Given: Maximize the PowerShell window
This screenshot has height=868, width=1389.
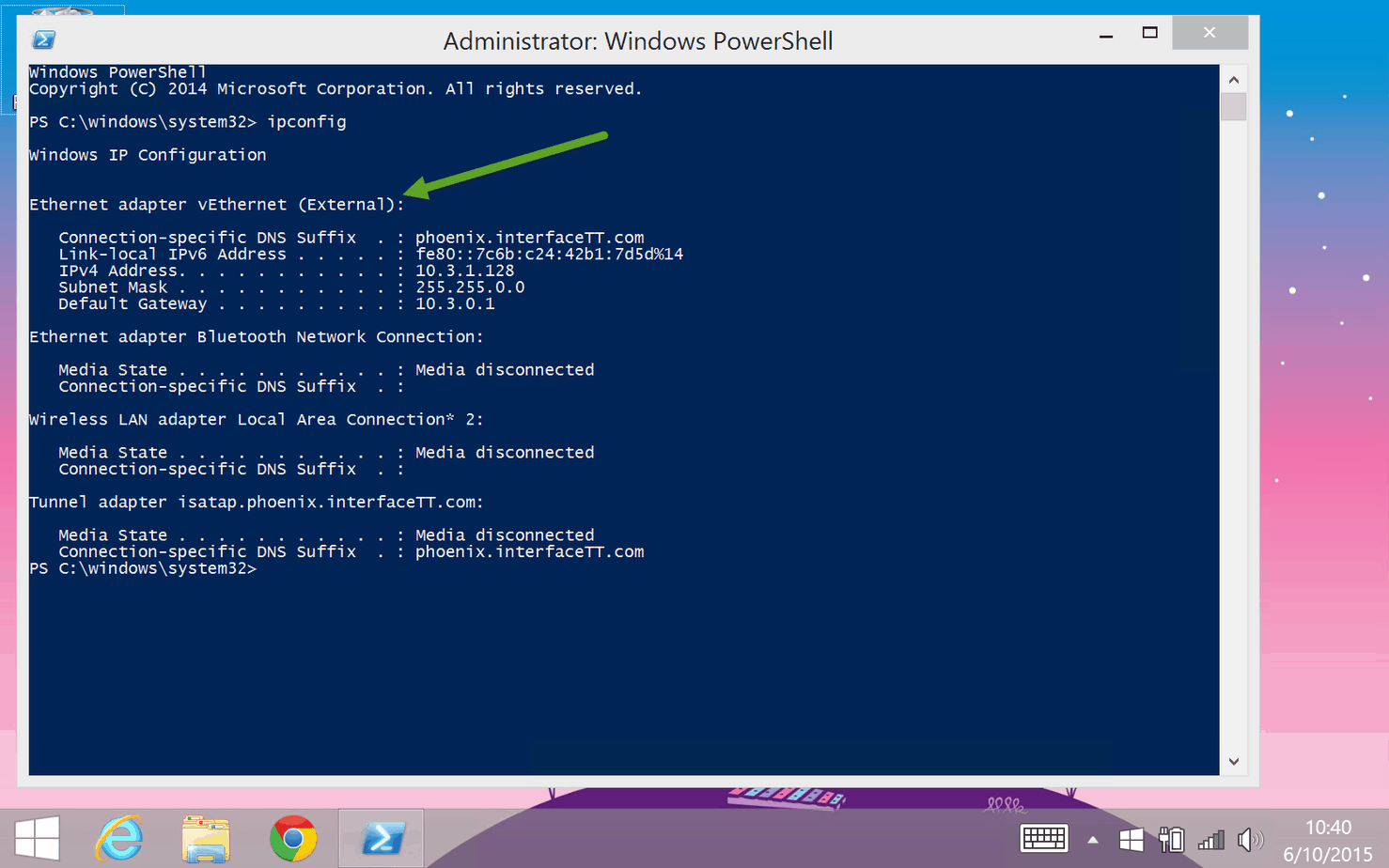Looking at the screenshot, I should point(1149,34).
